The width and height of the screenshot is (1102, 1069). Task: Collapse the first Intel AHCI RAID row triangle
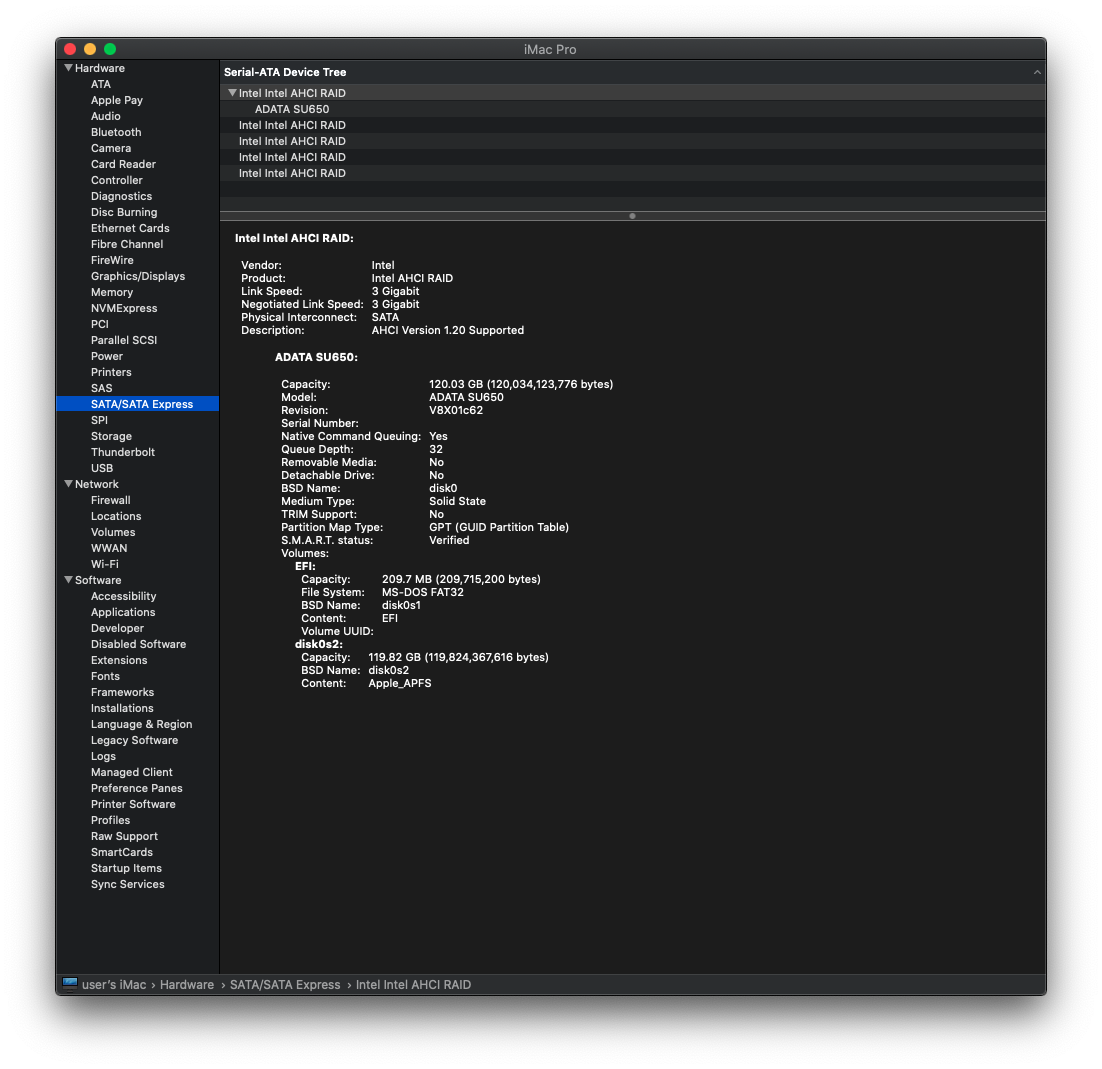pos(232,93)
